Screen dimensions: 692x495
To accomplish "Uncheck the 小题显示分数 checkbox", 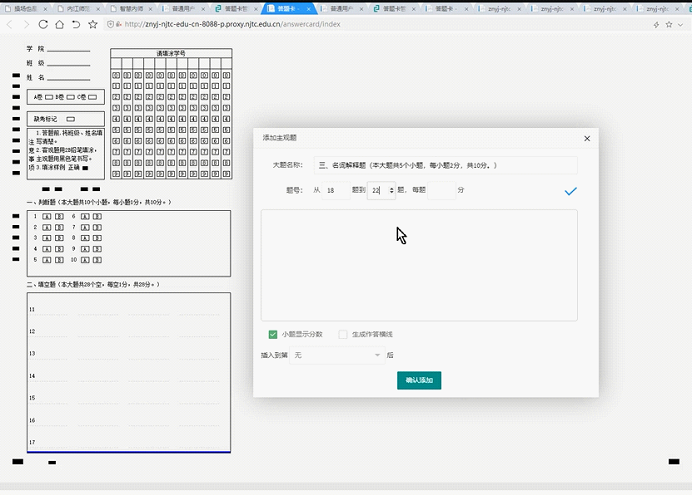I will [x=273, y=334].
